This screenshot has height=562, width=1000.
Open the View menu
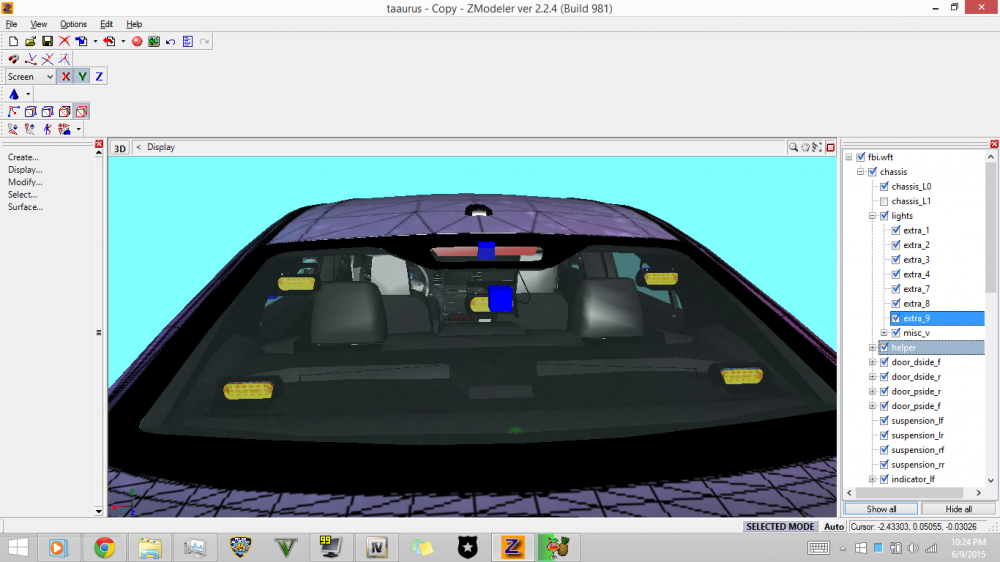38,24
